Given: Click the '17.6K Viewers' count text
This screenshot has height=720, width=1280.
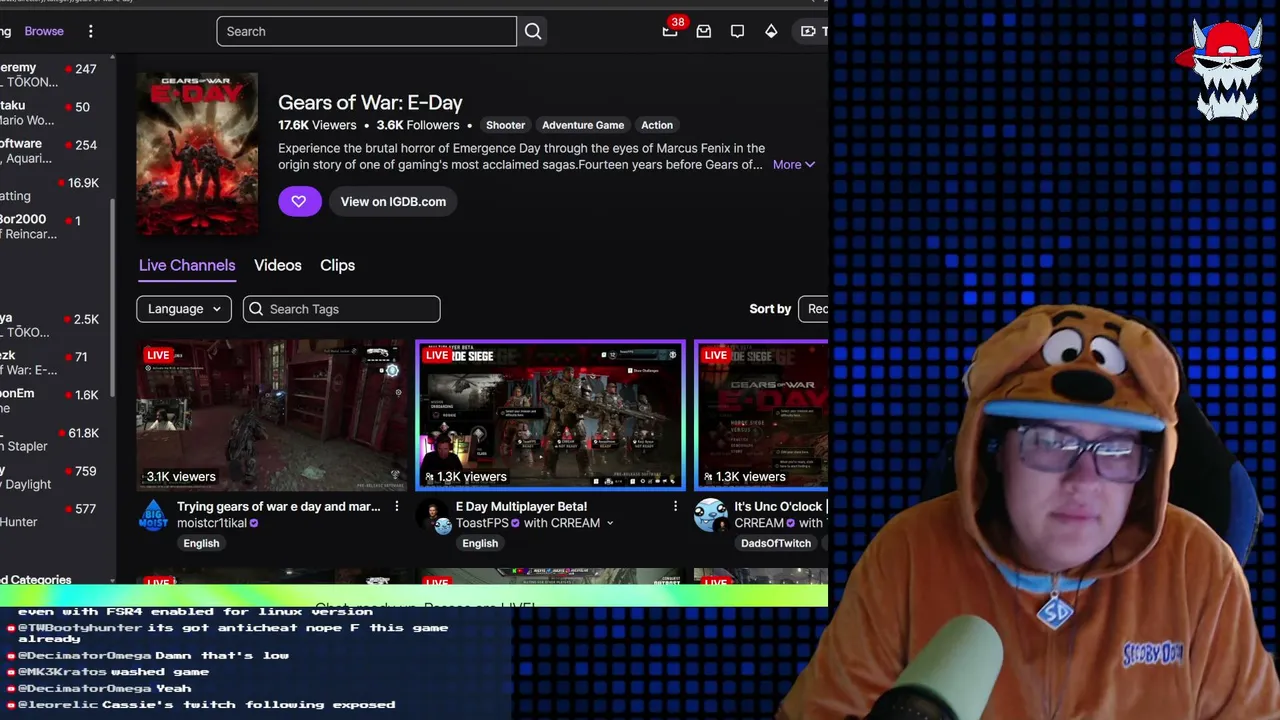Looking at the screenshot, I should click(x=317, y=125).
